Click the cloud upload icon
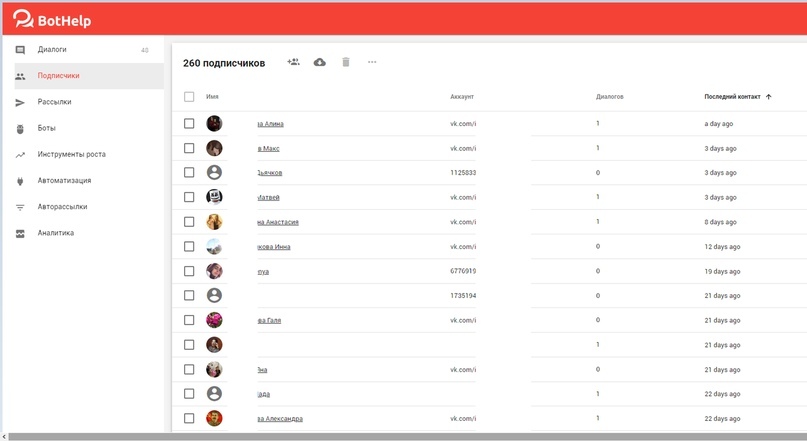 320,62
